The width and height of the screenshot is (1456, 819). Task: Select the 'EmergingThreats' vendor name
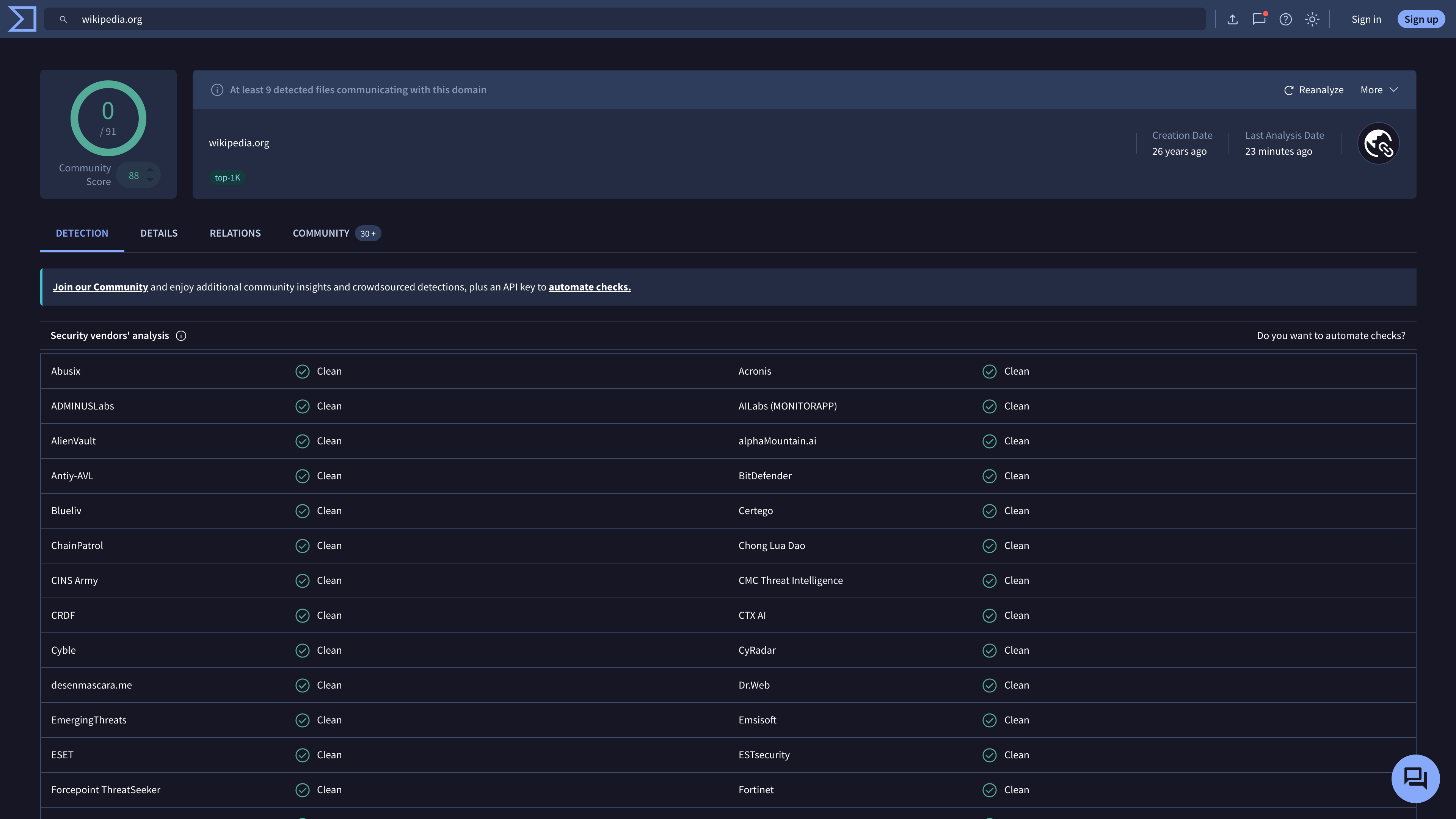pyautogui.click(x=89, y=720)
